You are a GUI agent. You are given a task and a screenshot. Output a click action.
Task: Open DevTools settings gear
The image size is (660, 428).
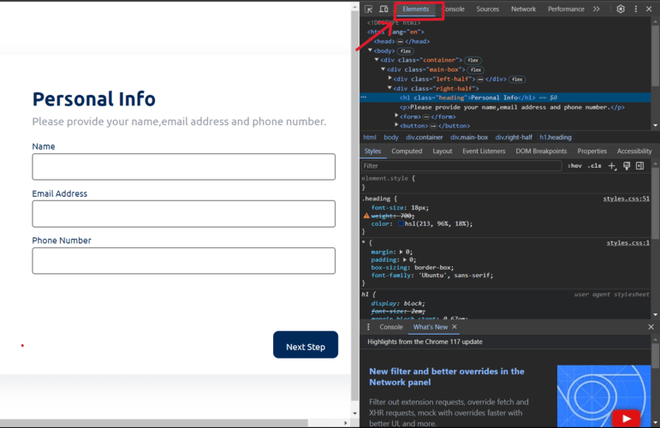point(620,9)
